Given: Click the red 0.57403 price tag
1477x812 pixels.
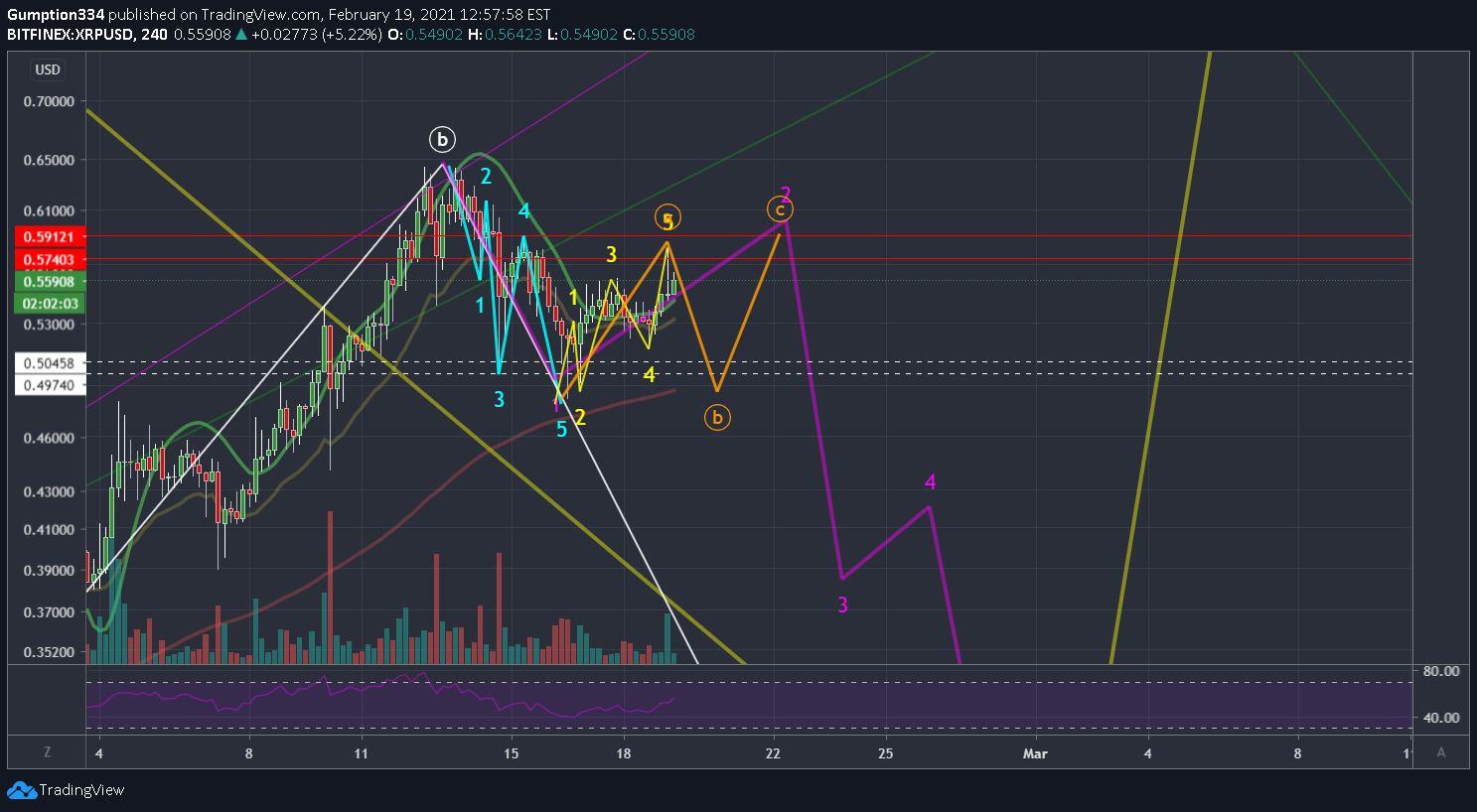Looking at the screenshot, I should pyautogui.click(x=50, y=260).
